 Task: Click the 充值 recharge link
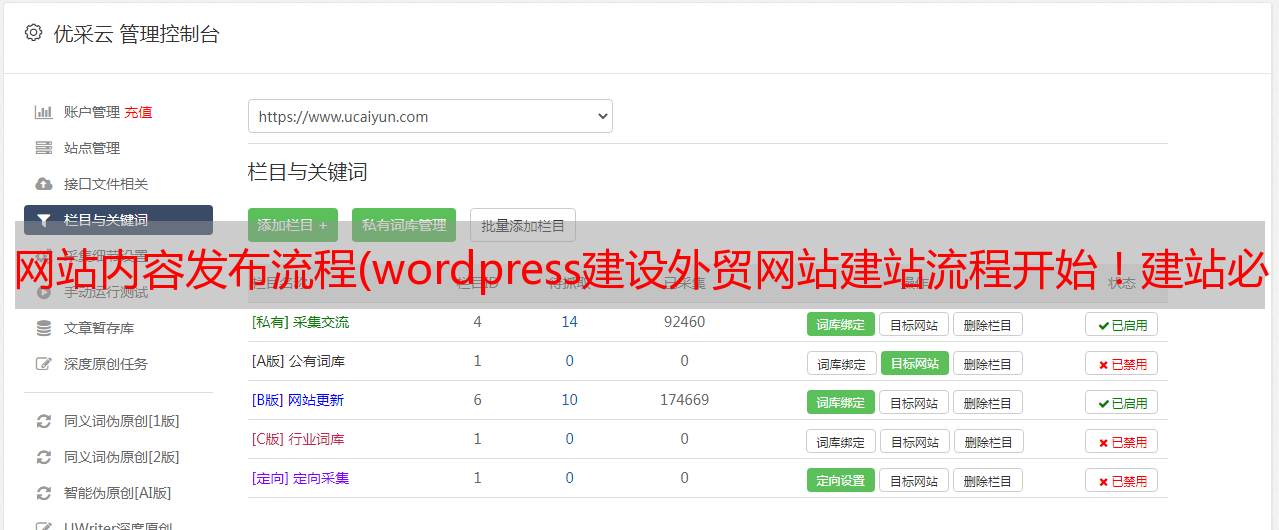[138, 112]
